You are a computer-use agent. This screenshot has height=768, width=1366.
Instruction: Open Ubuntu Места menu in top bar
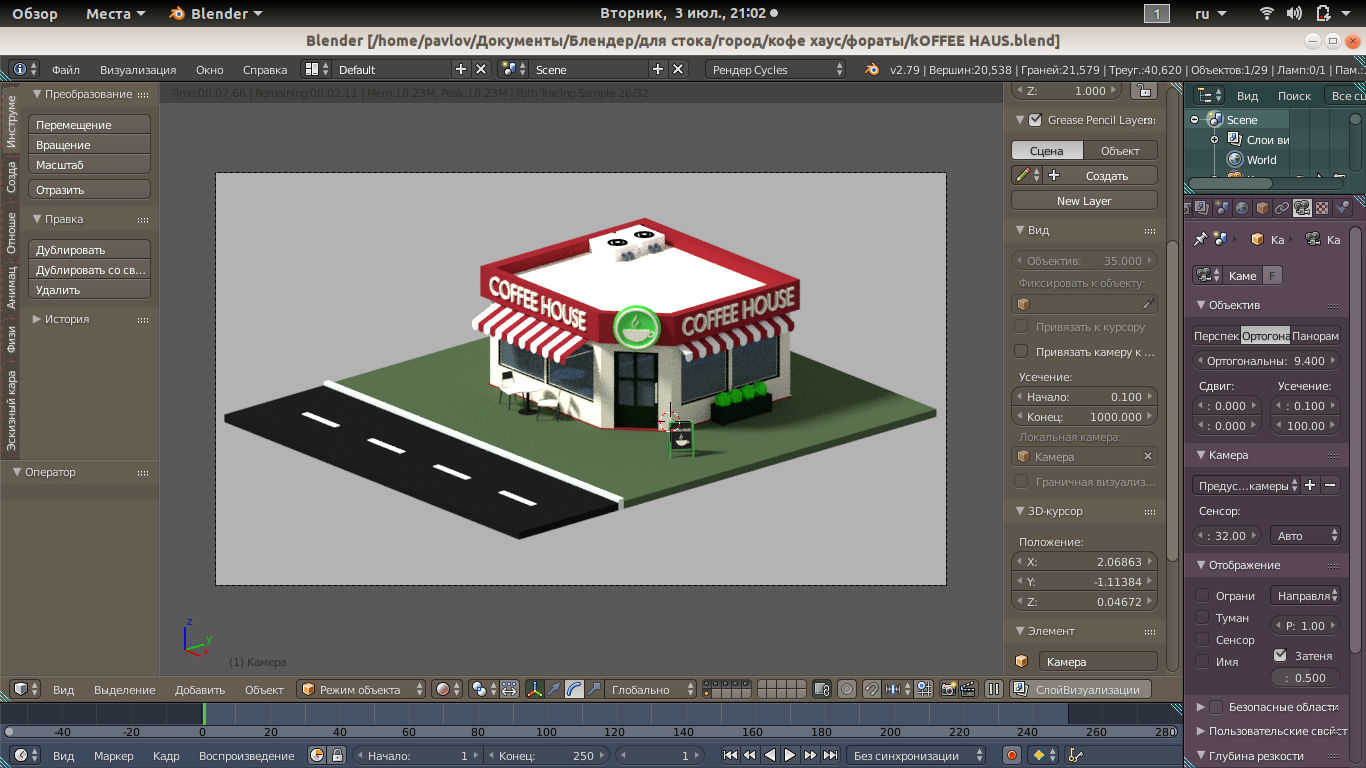pyautogui.click(x=115, y=13)
